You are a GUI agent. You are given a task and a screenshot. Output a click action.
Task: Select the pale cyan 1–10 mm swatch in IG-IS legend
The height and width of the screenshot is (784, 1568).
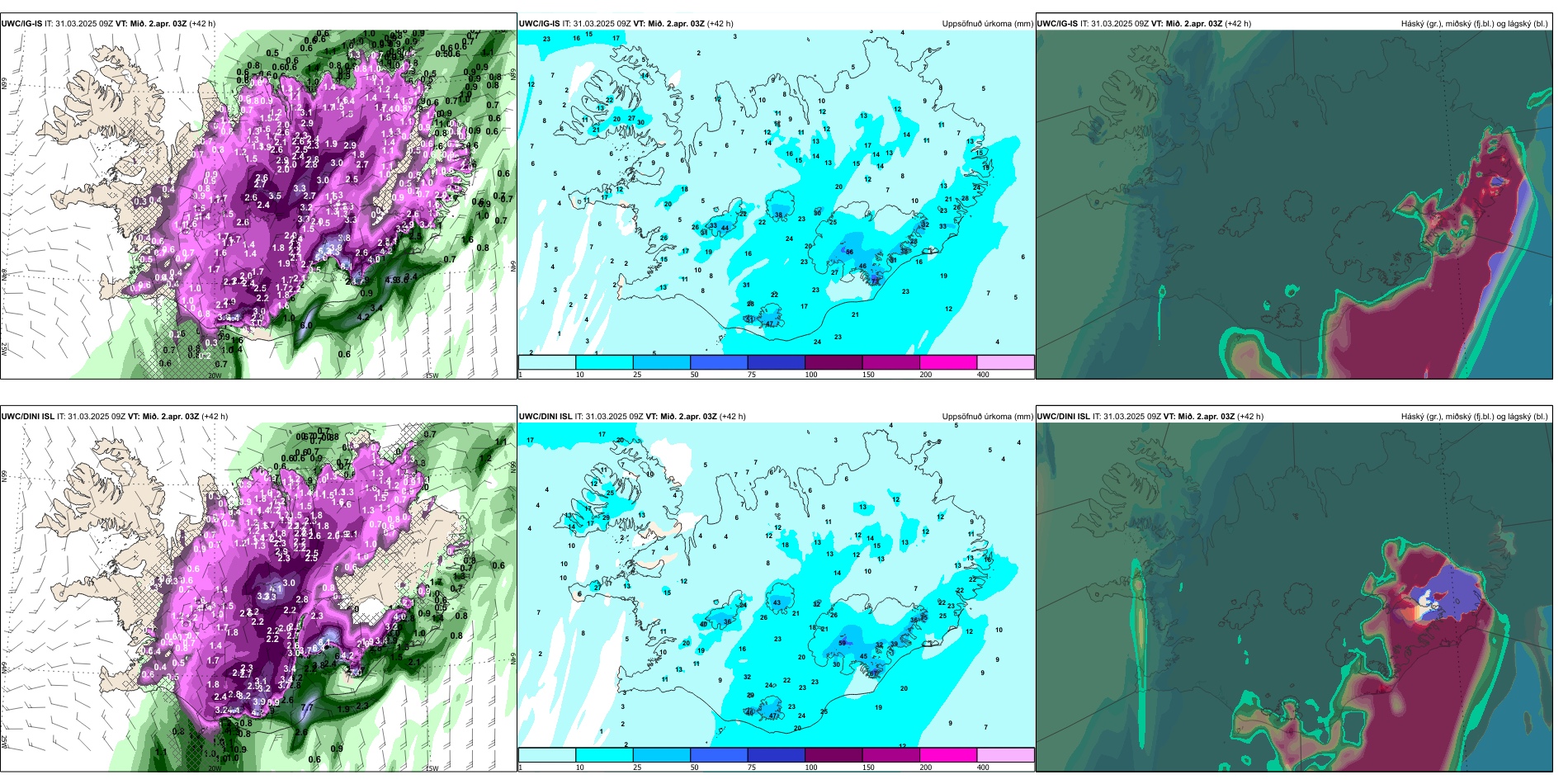pyautogui.click(x=547, y=362)
